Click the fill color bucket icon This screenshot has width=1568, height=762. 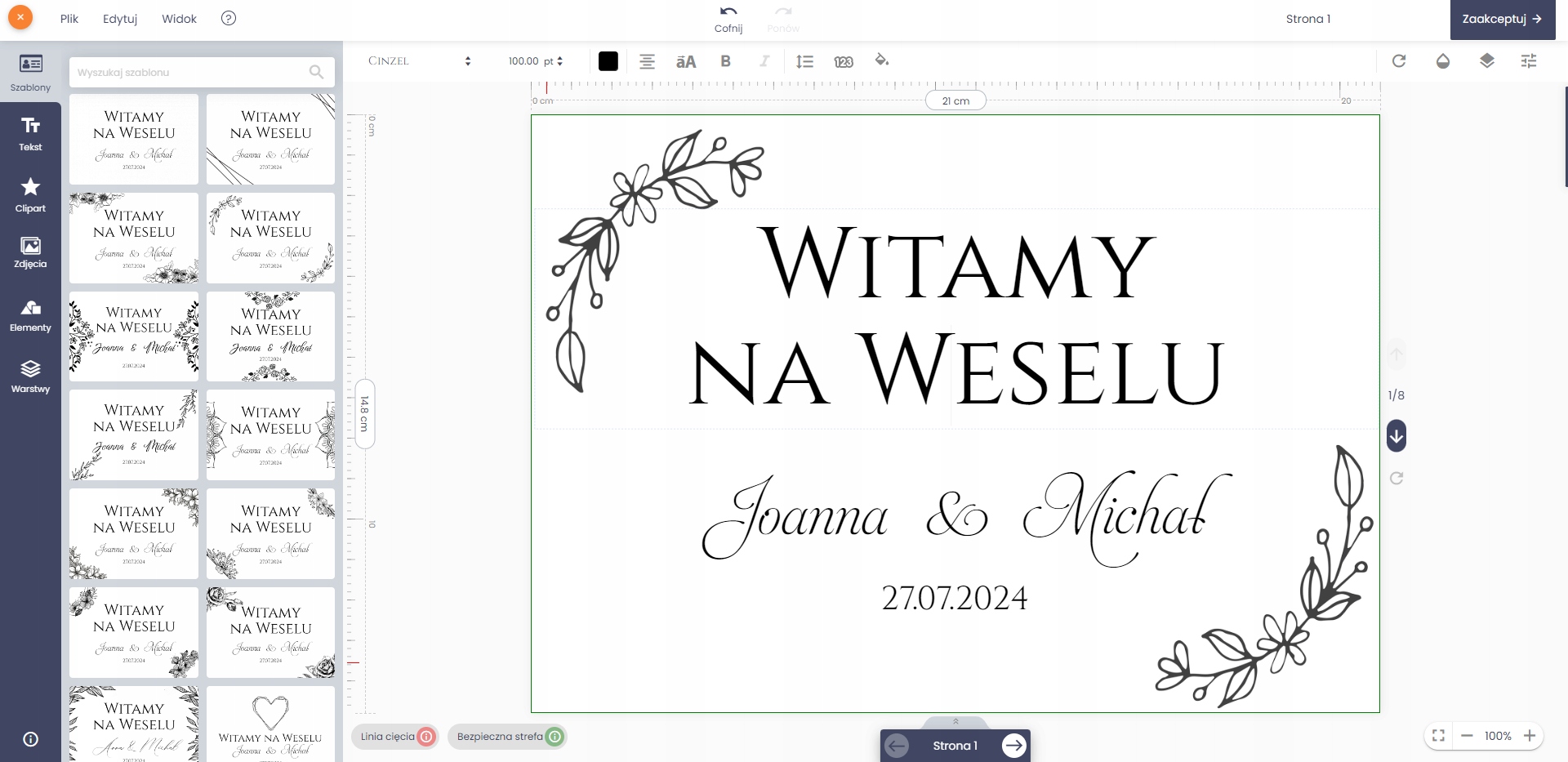[882, 60]
